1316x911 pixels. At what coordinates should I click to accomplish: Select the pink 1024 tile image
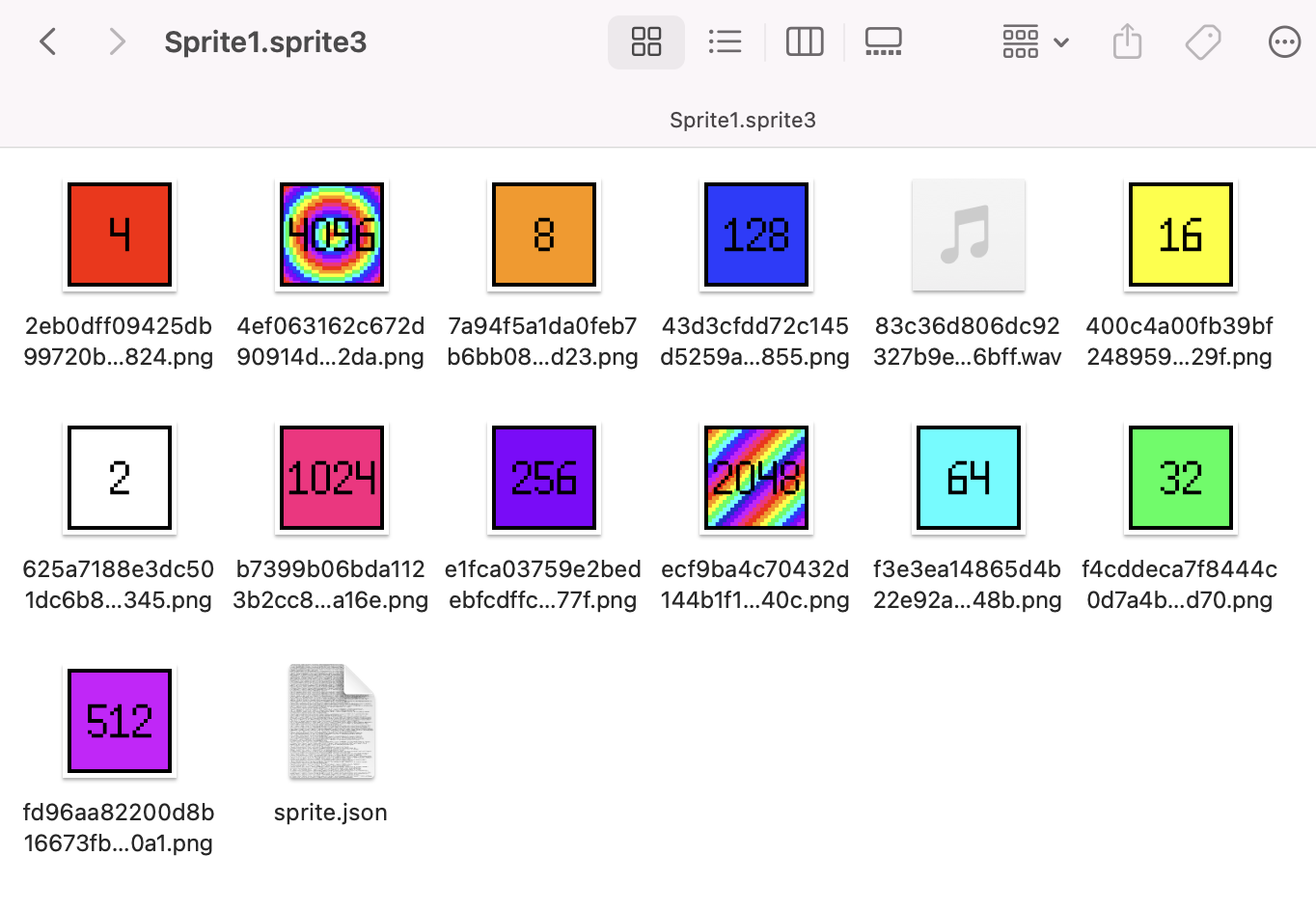pyautogui.click(x=332, y=478)
